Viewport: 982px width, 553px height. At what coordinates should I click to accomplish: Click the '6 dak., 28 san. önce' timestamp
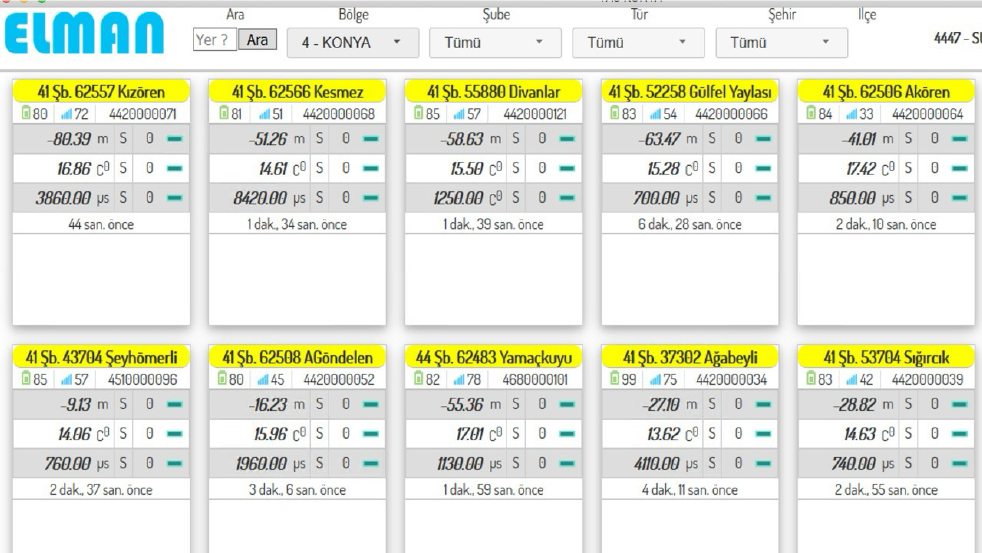coord(690,224)
